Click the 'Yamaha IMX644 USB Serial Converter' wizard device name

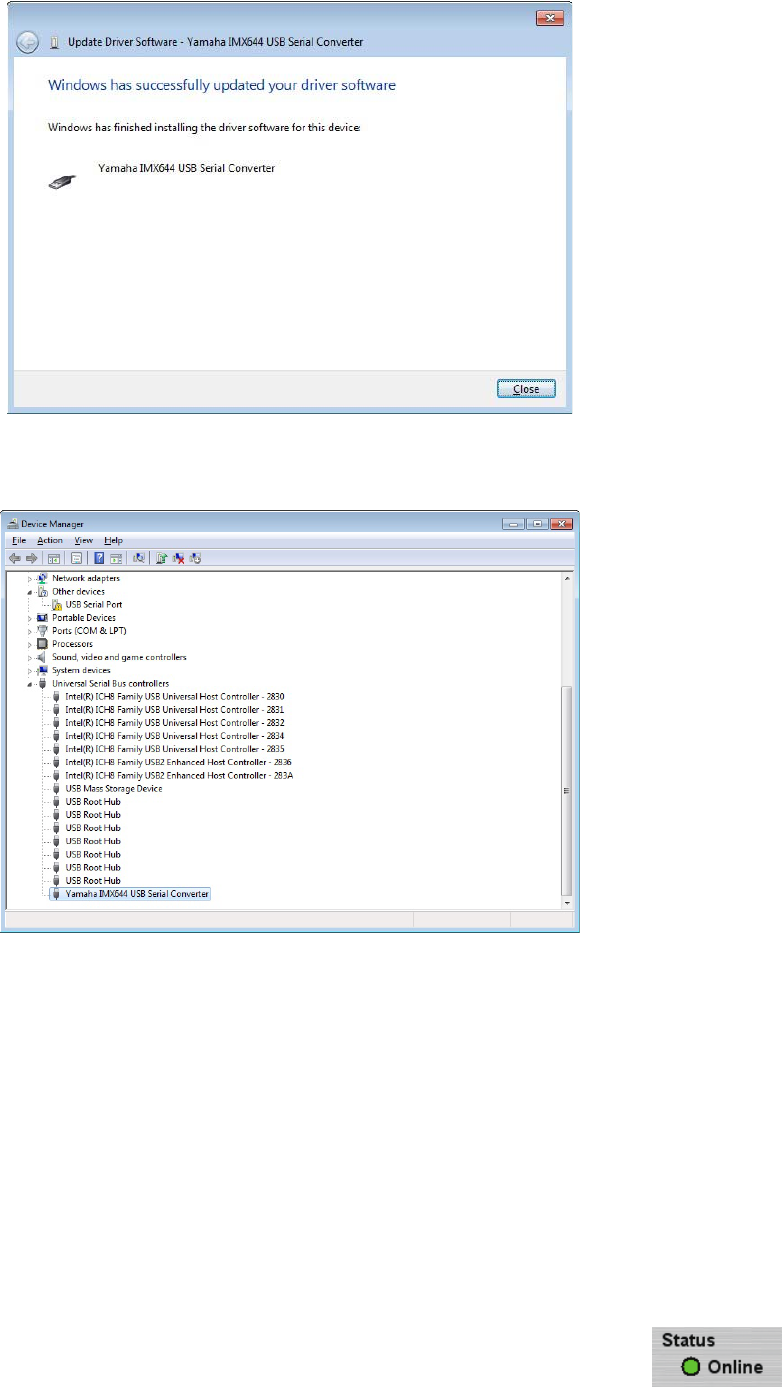(x=187, y=168)
